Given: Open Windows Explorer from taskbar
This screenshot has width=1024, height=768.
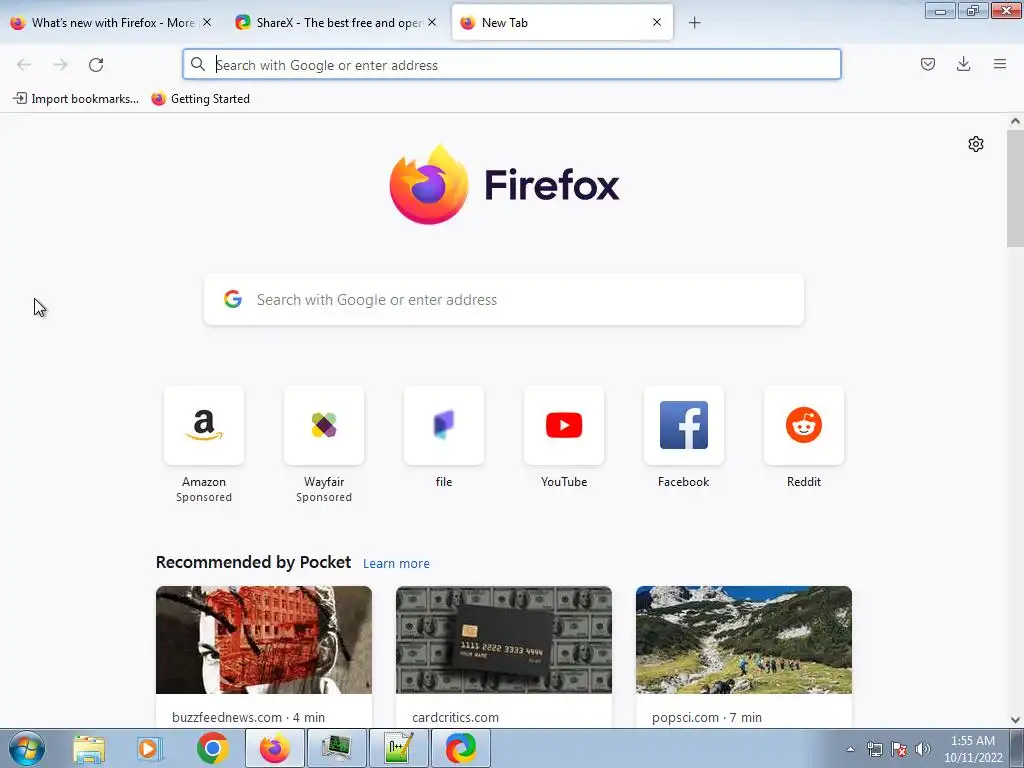Looking at the screenshot, I should coord(89,748).
